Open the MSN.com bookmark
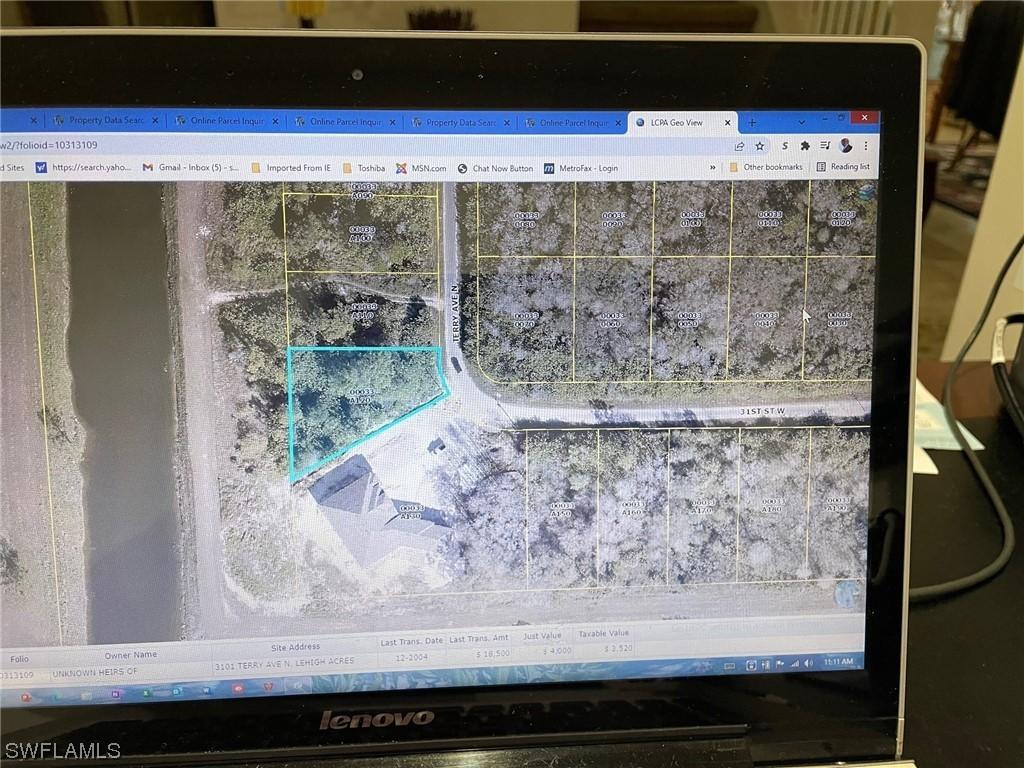The width and height of the screenshot is (1024, 768). (x=422, y=167)
